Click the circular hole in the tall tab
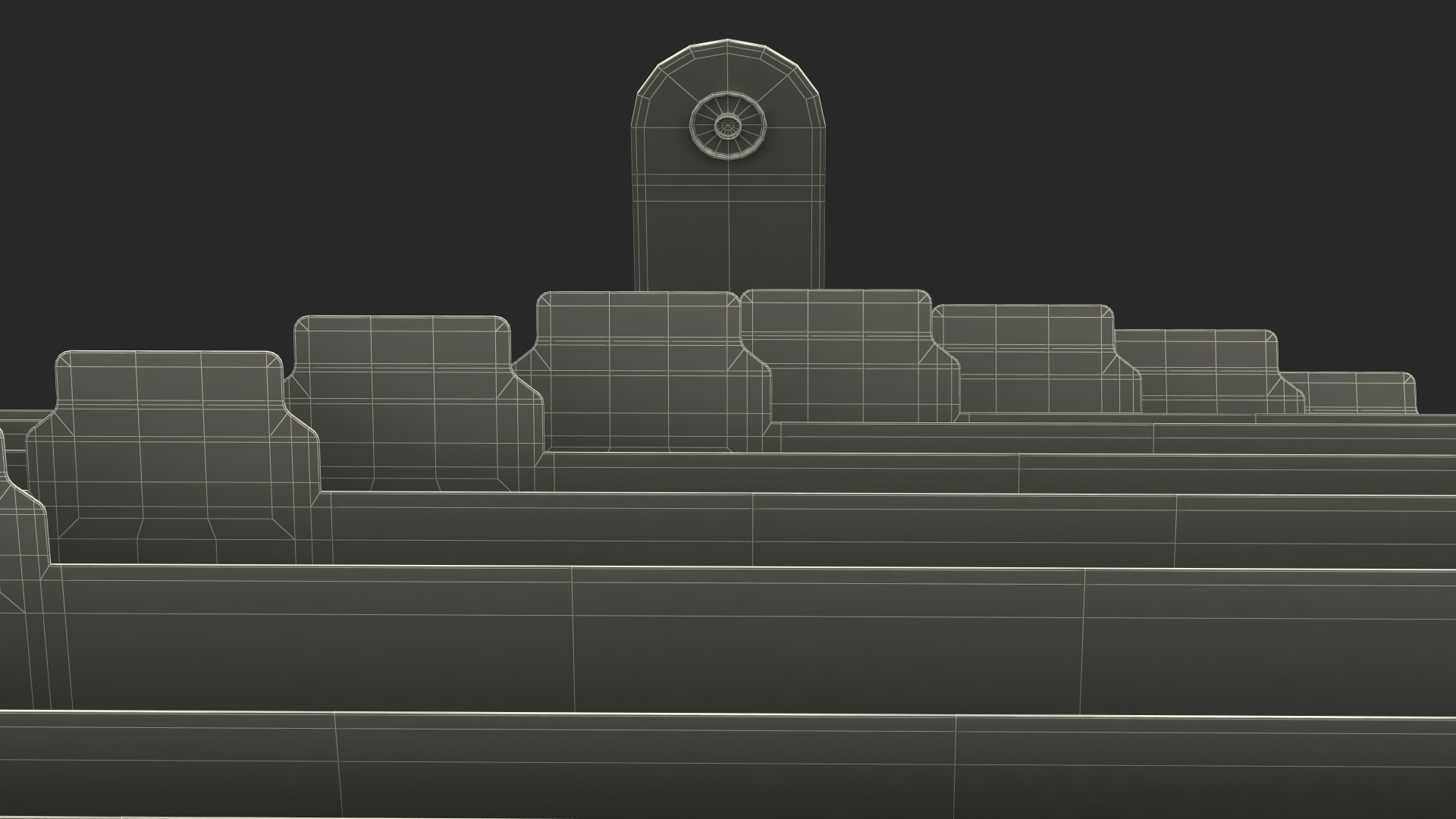 point(728,124)
